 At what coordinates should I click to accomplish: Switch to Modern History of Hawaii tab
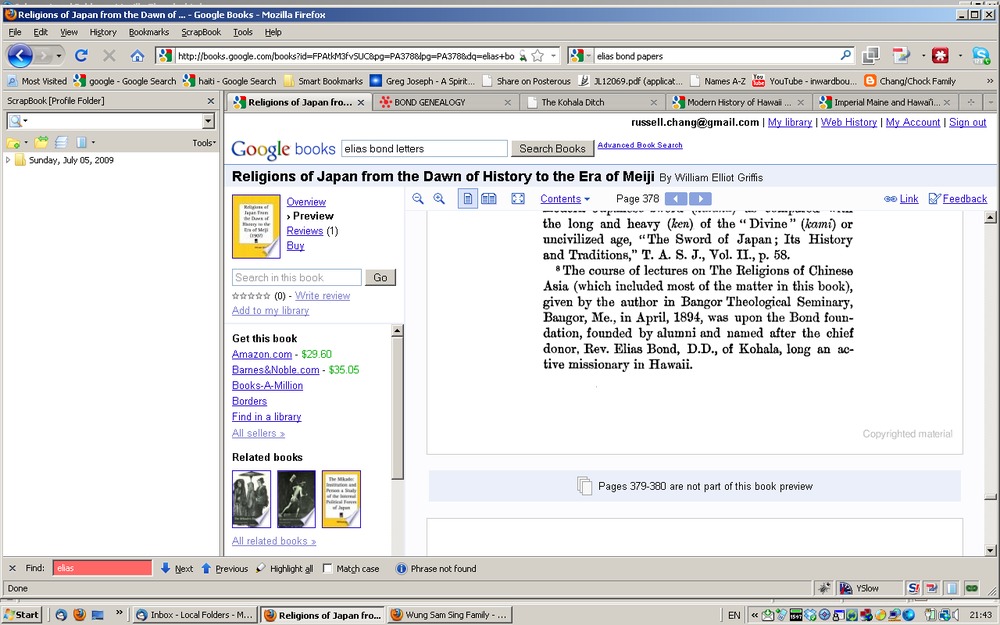739,102
